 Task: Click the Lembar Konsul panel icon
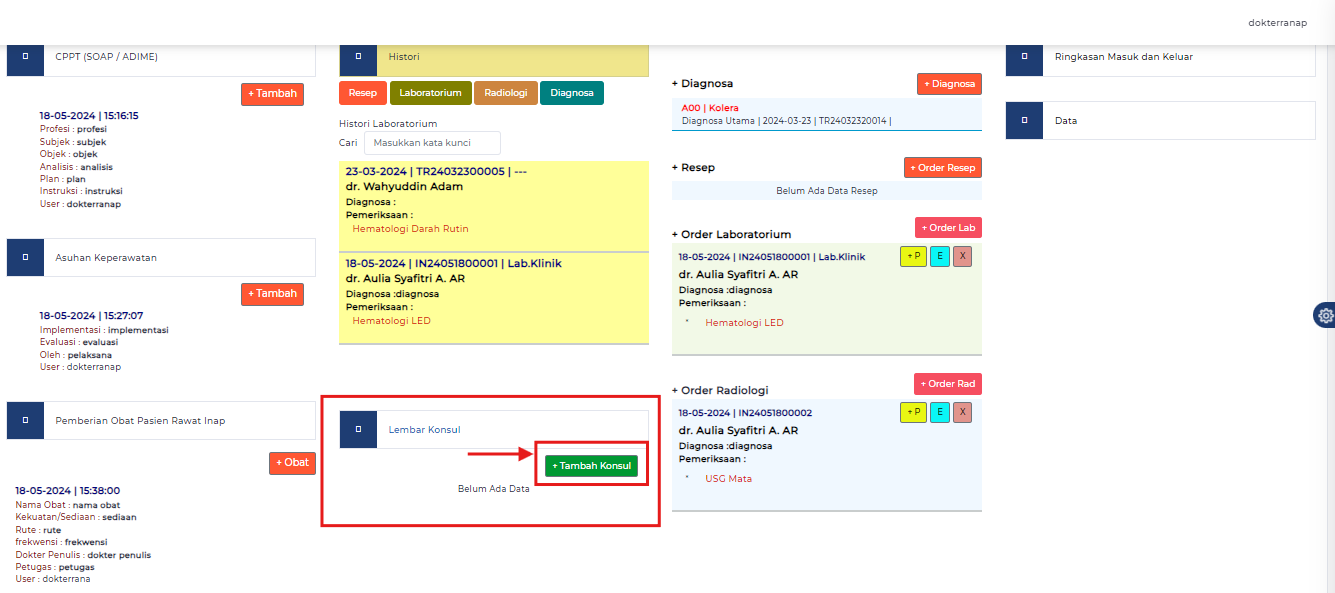[358, 430]
